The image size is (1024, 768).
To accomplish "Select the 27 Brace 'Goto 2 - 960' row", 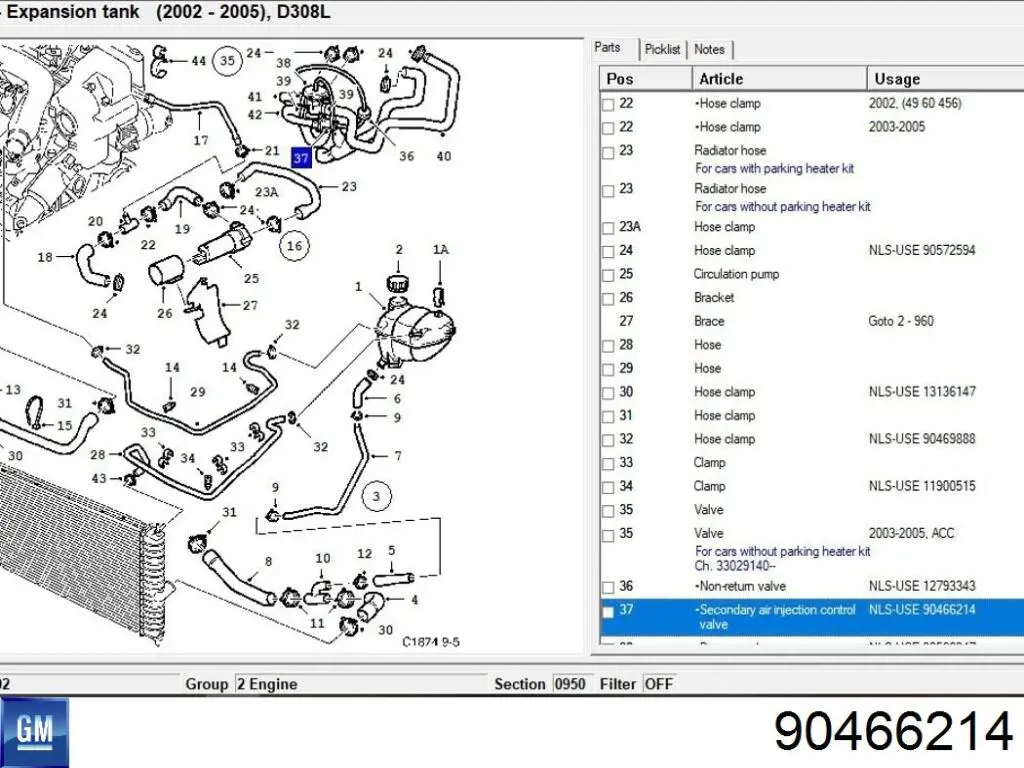I will click(812, 321).
